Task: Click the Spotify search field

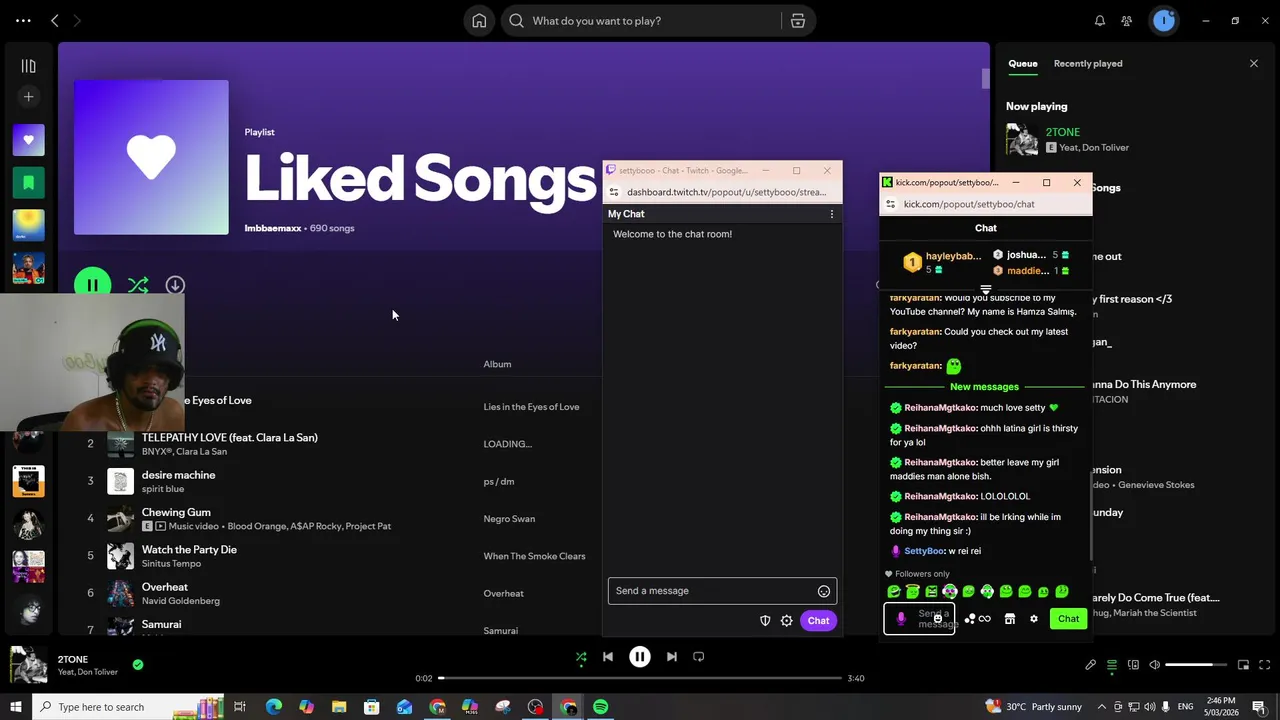Action: [x=642, y=21]
